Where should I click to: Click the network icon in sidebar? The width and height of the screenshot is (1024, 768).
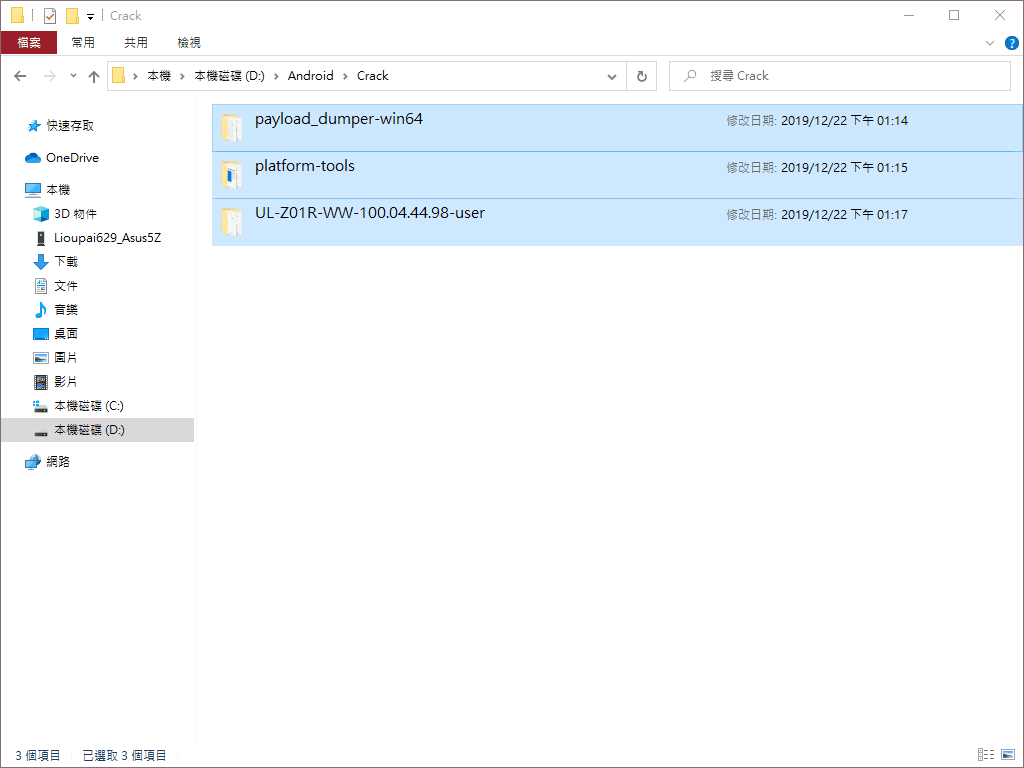pyautogui.click(x=33, y=462)
